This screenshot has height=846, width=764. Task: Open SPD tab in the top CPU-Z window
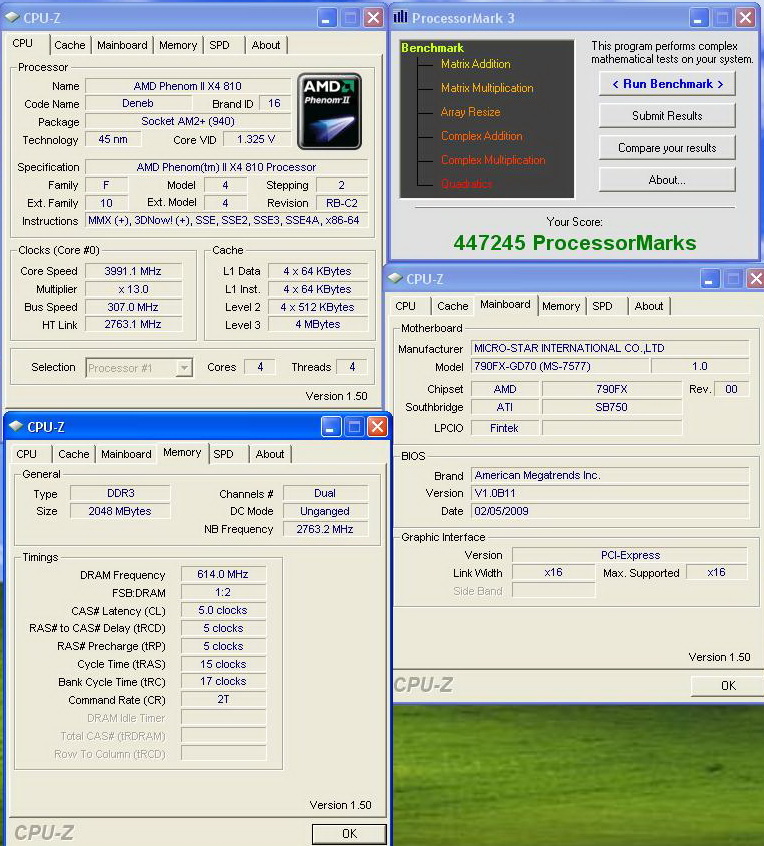coord(220,45)
